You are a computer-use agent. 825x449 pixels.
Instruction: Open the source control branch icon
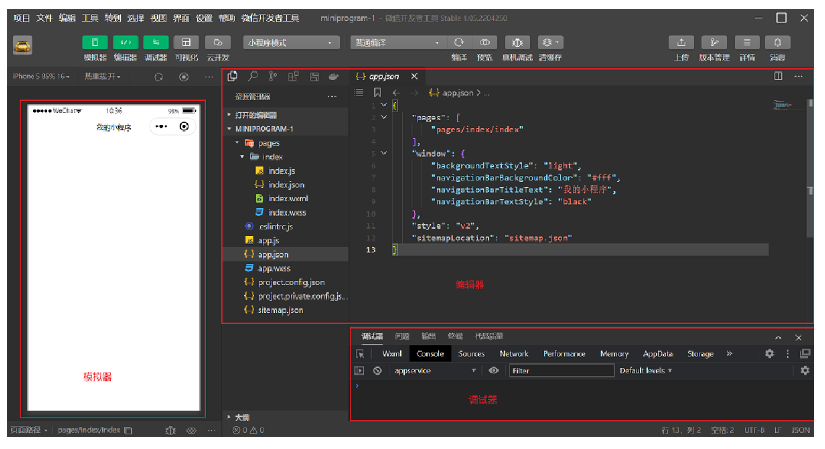[x=273, y=76]
